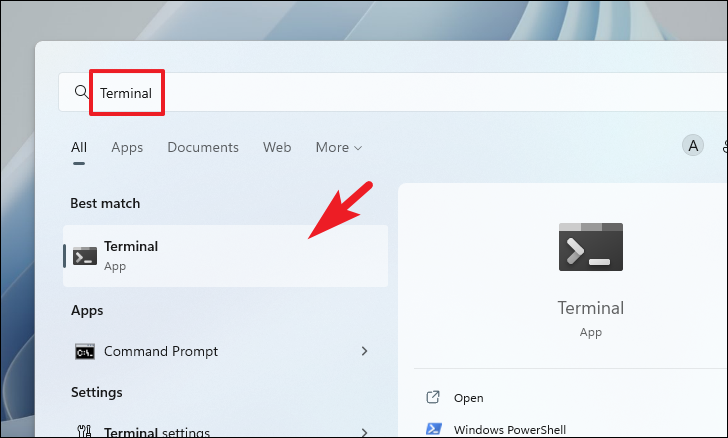Image resolution: width=728 pixels, height=438 pixels.
Task: Click the Windows PowerShell icon
Action: pos(434,429)
